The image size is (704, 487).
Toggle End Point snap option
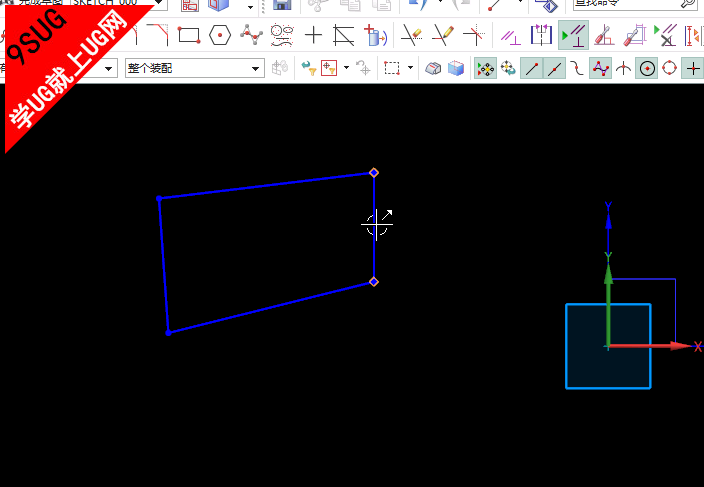point(532,68)
